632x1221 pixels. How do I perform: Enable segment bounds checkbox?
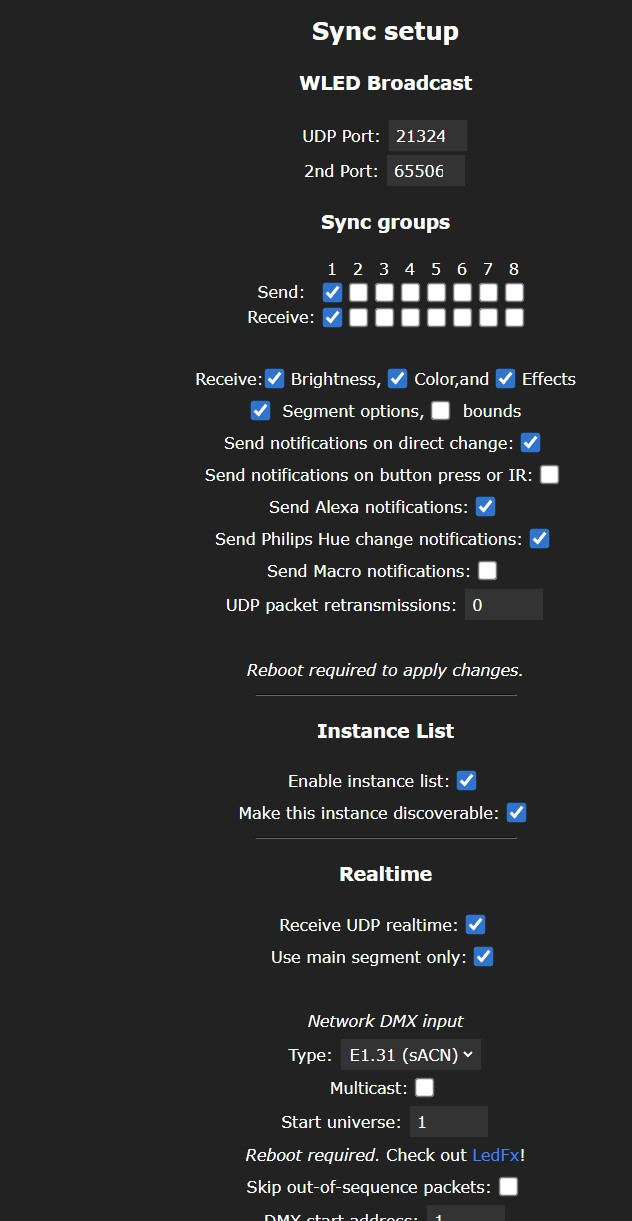click(440, 410)
